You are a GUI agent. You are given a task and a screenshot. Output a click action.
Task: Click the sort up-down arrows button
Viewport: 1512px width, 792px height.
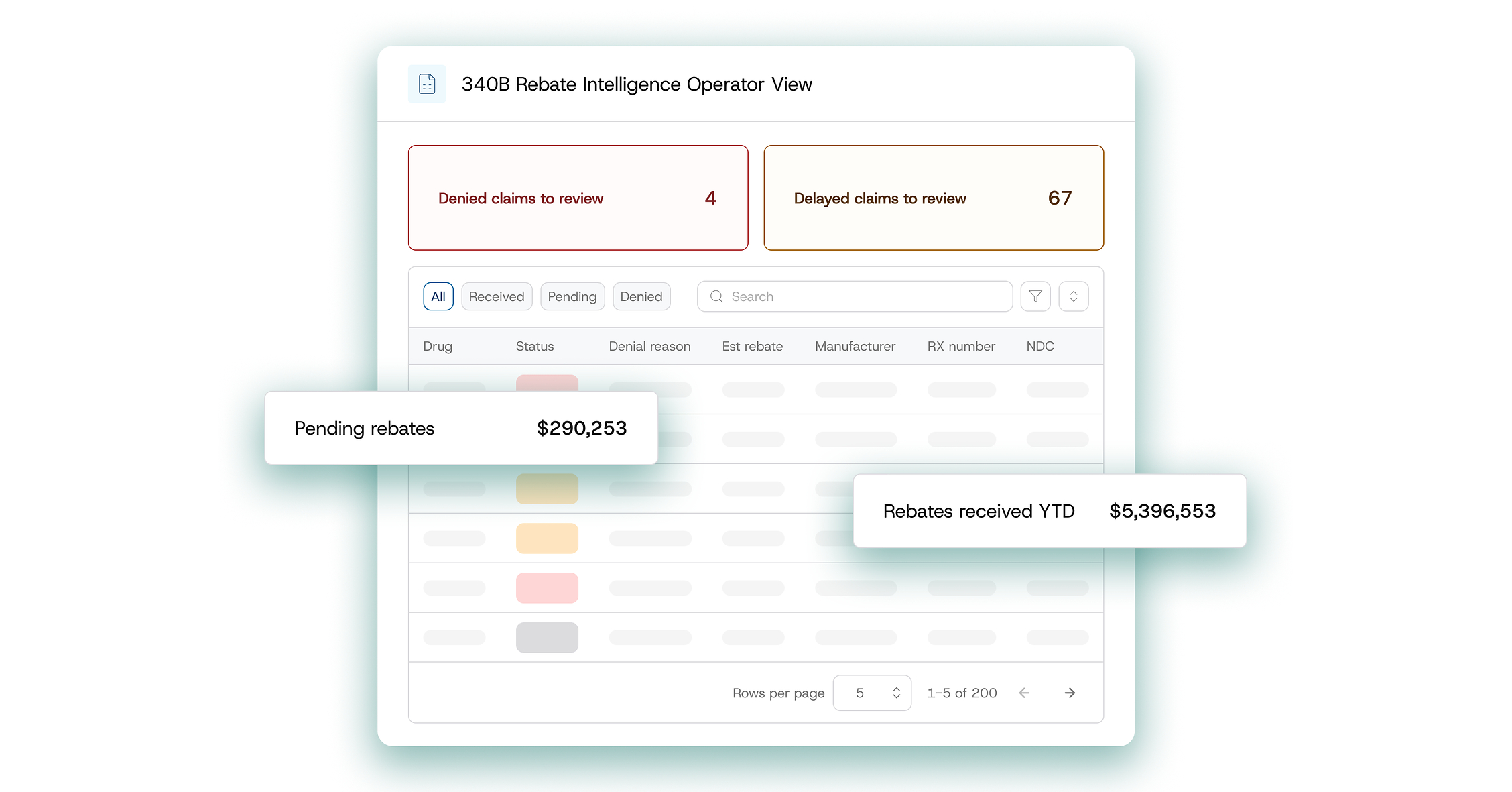point(1074,296)
